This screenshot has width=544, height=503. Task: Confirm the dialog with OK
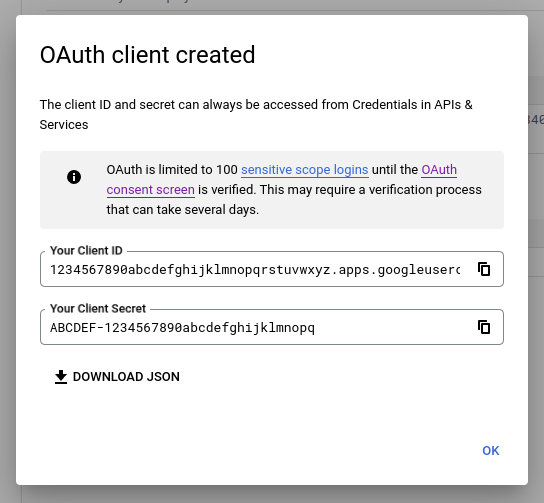pyautogui.click(x=491, y=451)
